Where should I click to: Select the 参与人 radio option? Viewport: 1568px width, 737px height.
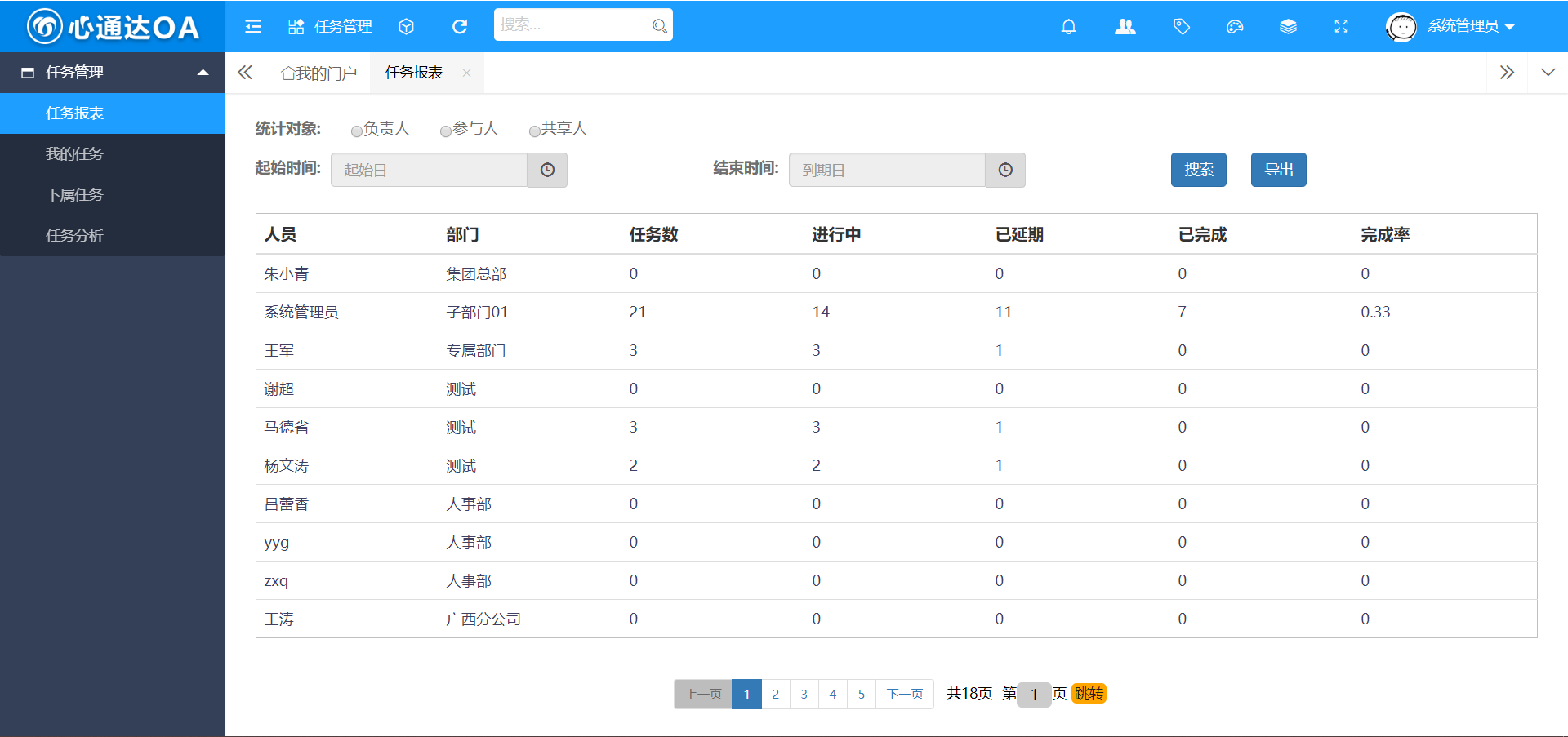click(445, 131)
